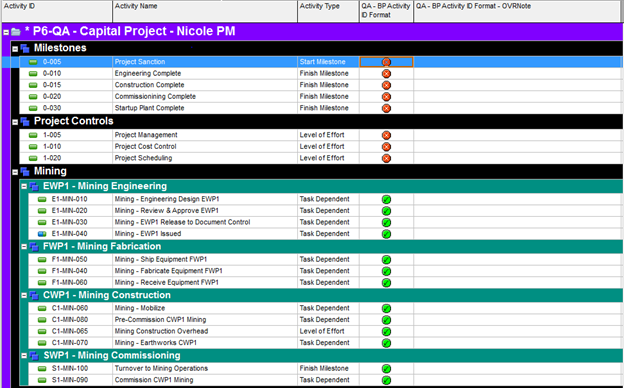
Task: Click green pass indicator for E1-MIN-040
Action: pyautogui.click(x=386, y=234)
